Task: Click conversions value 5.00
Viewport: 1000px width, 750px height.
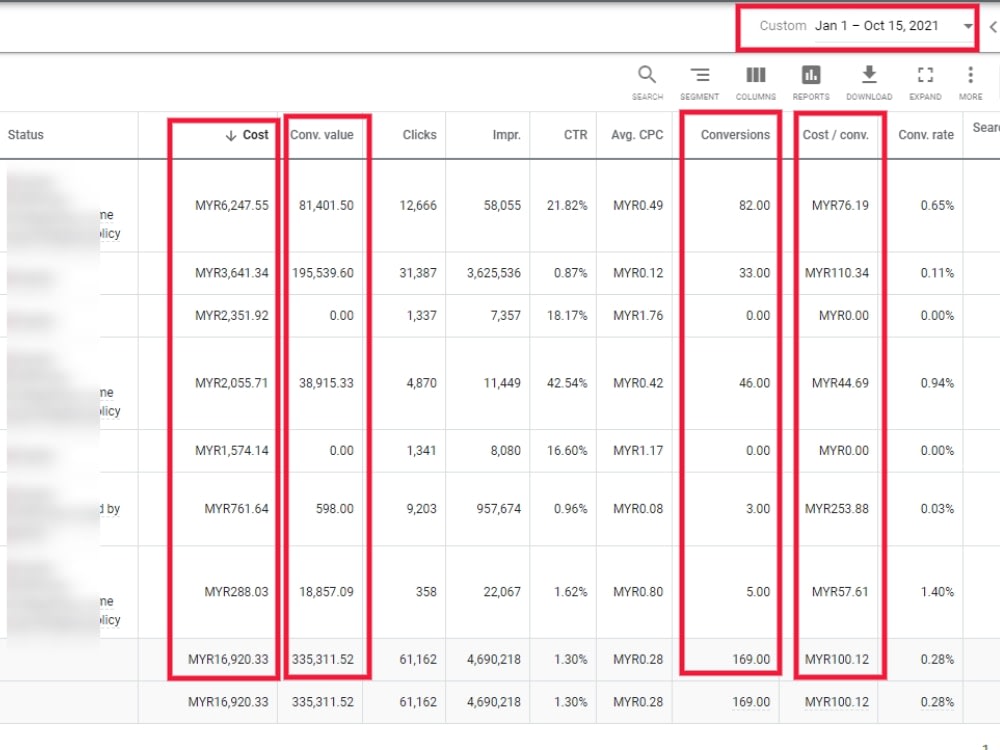Action: pyautogui.click(x=758, y=592)
